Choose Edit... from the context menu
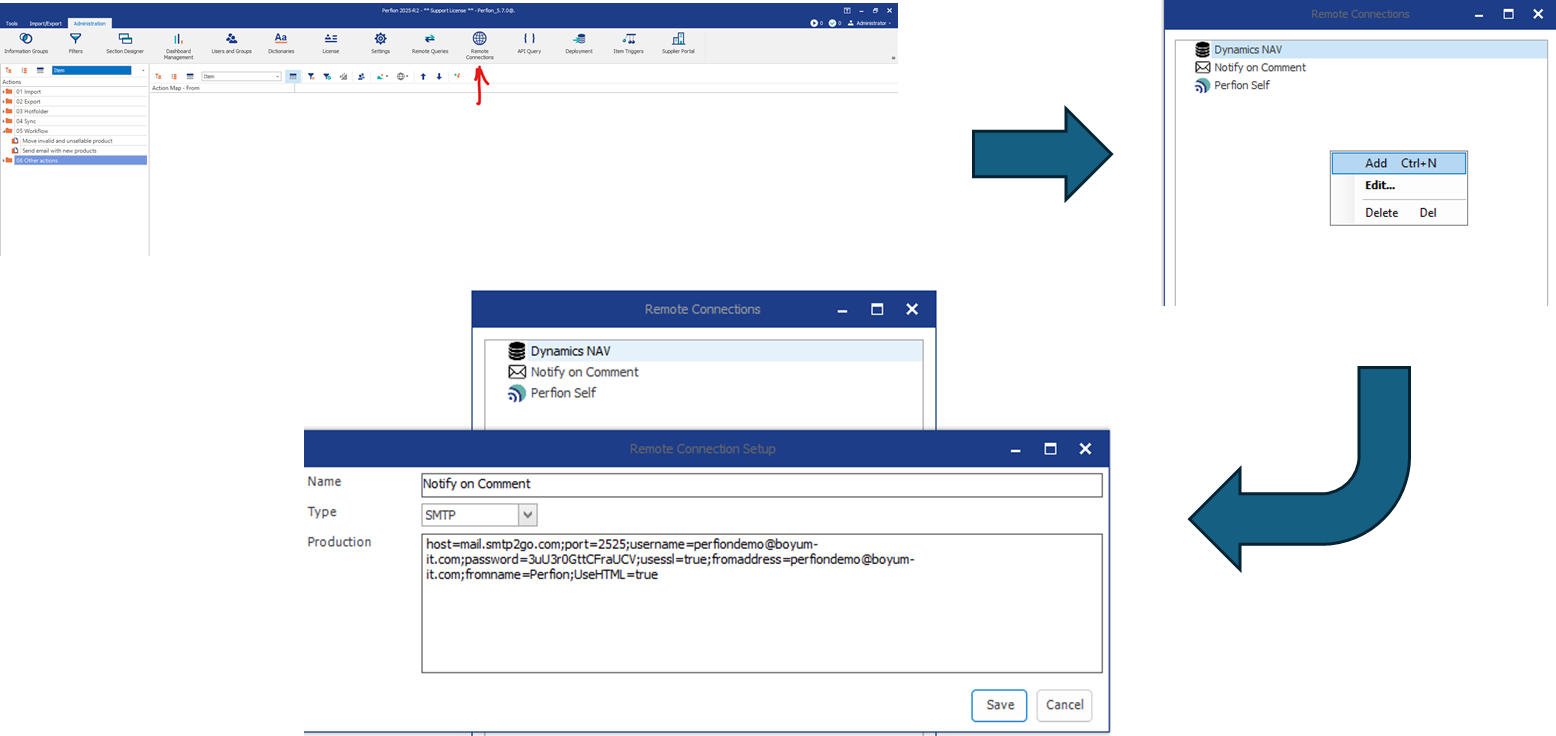 coord(1399,185)
